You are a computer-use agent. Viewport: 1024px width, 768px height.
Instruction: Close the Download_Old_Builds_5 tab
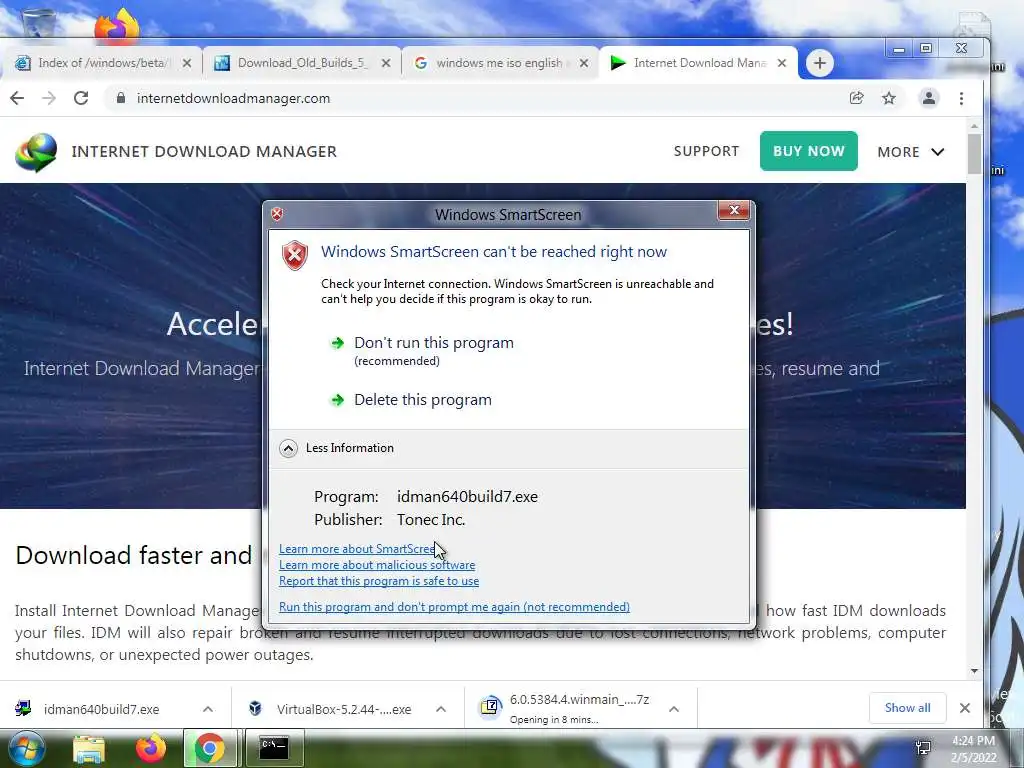tap(386, 63)
